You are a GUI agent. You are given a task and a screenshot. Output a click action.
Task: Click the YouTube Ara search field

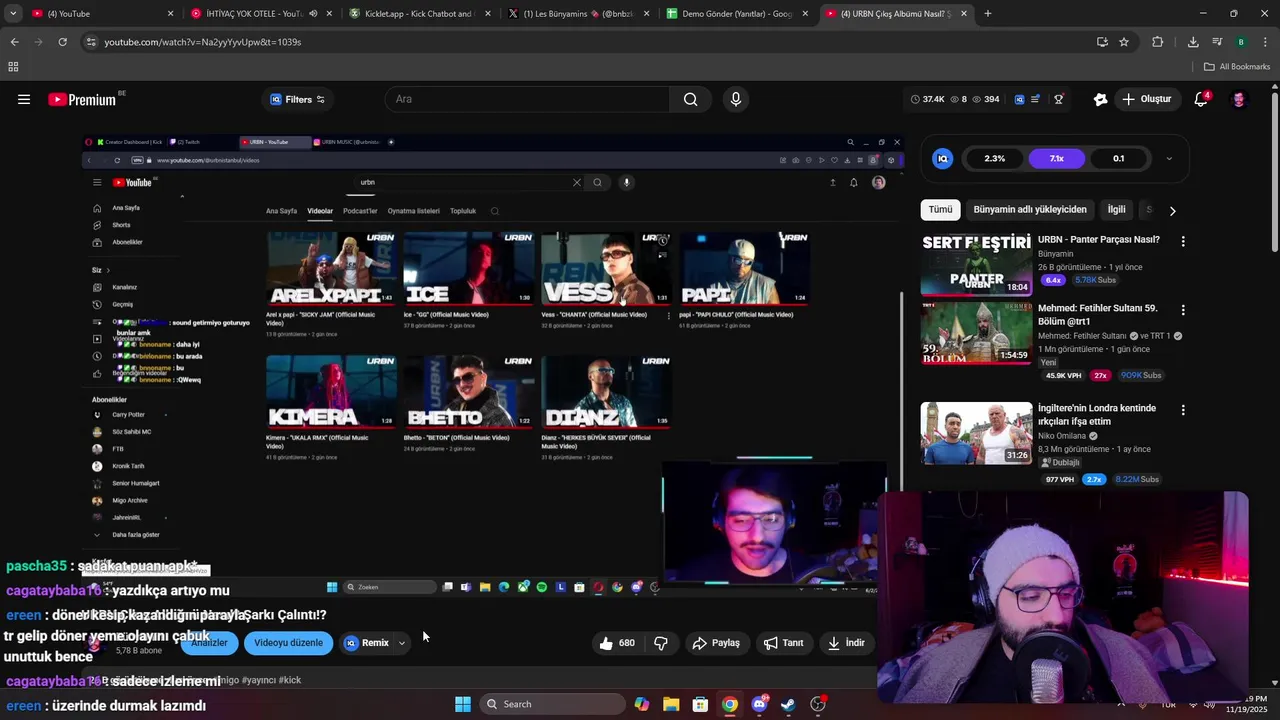pyautogui.click(x=527, y=99)
